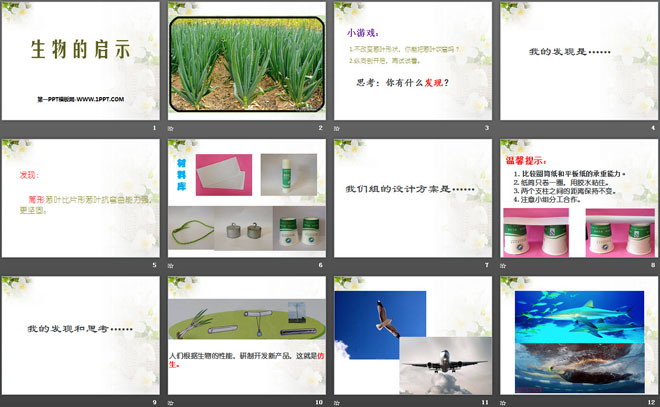Viewport: 660px width, 407px height.
Task: Click animation star icon under slide 8
Action: (503, 266)
